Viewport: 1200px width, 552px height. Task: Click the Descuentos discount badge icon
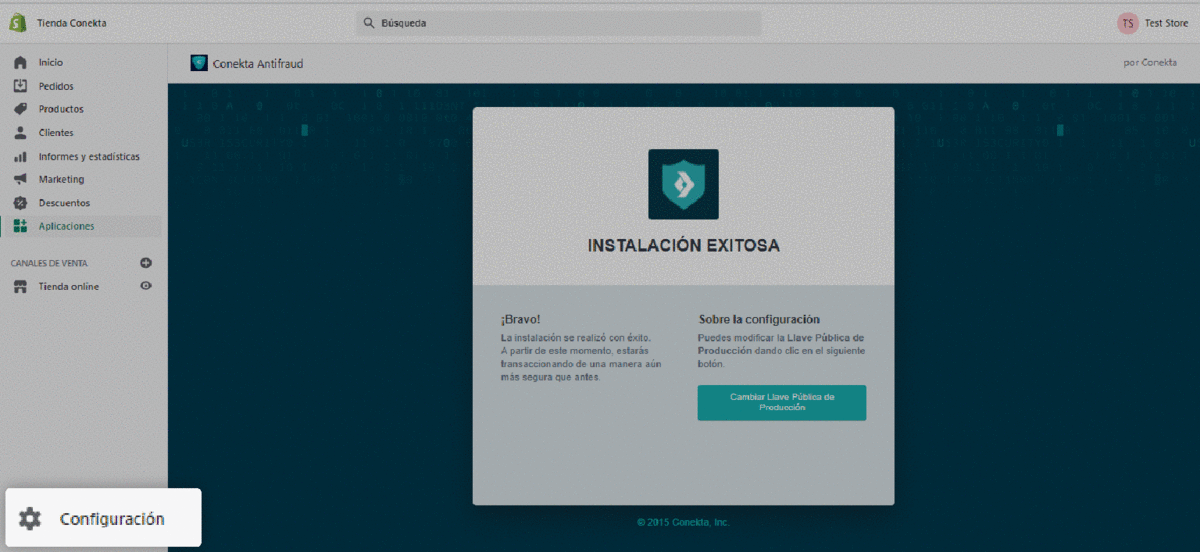(20, 203)
